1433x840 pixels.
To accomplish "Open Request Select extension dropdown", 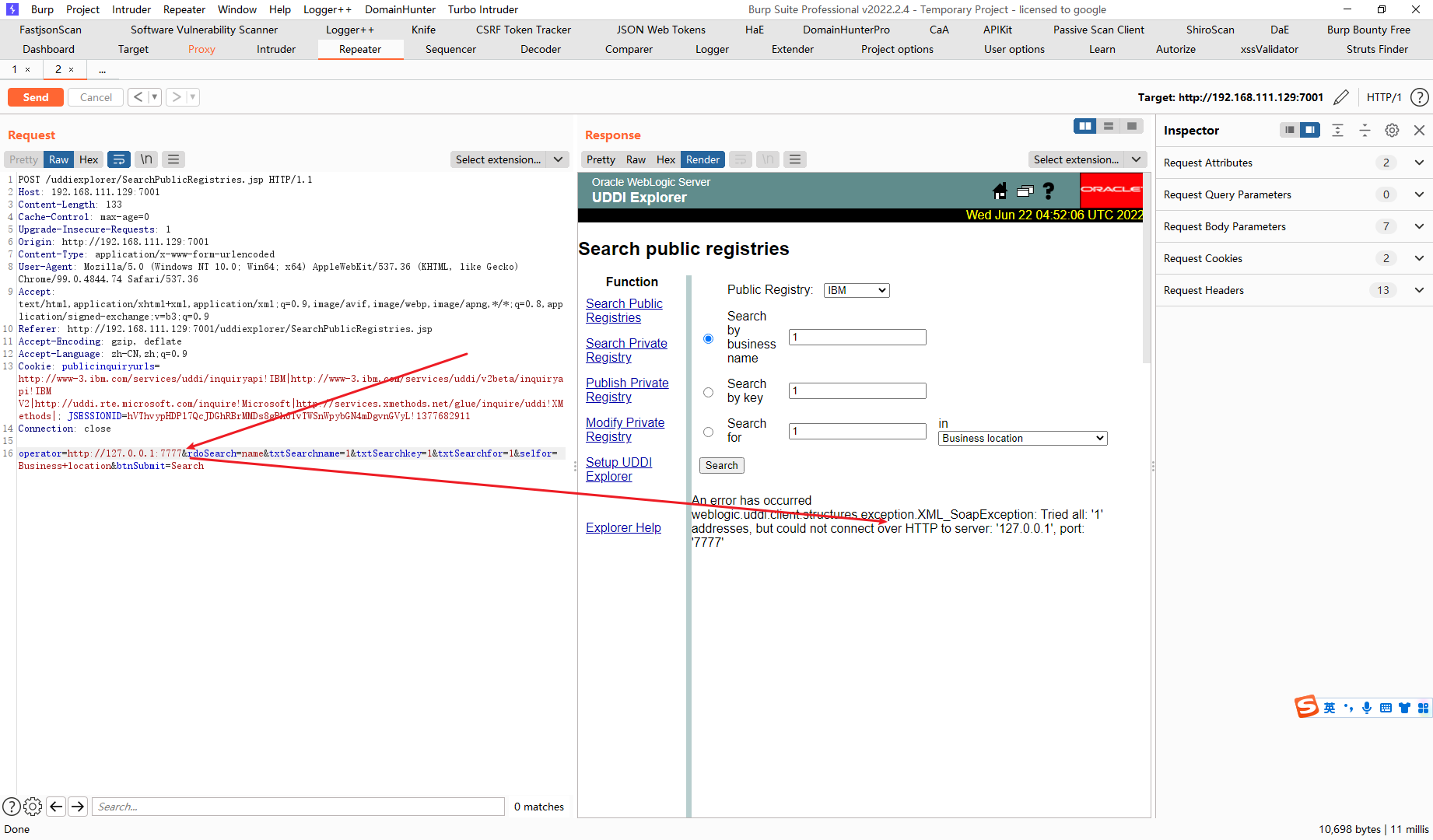I will (x=510, y=159).
